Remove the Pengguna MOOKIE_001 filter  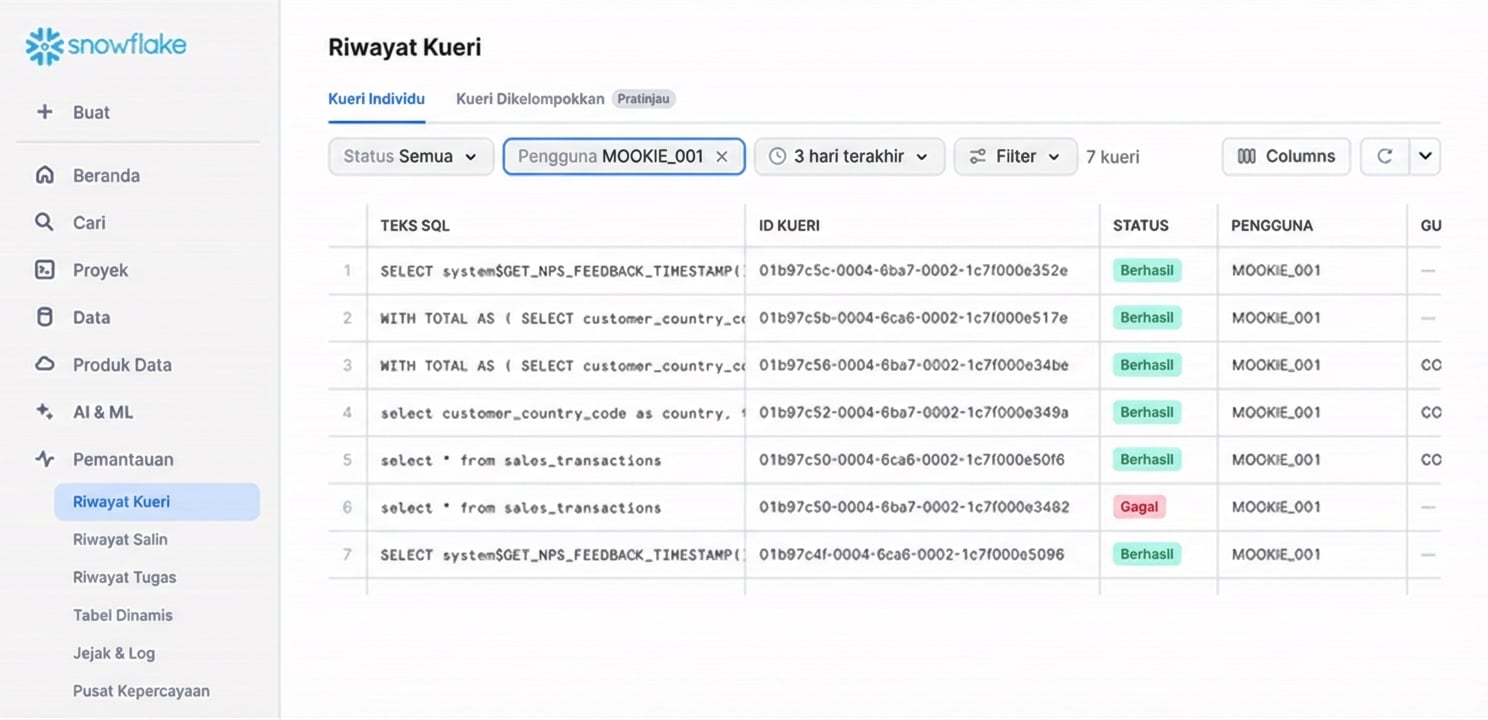click(722, 156)
